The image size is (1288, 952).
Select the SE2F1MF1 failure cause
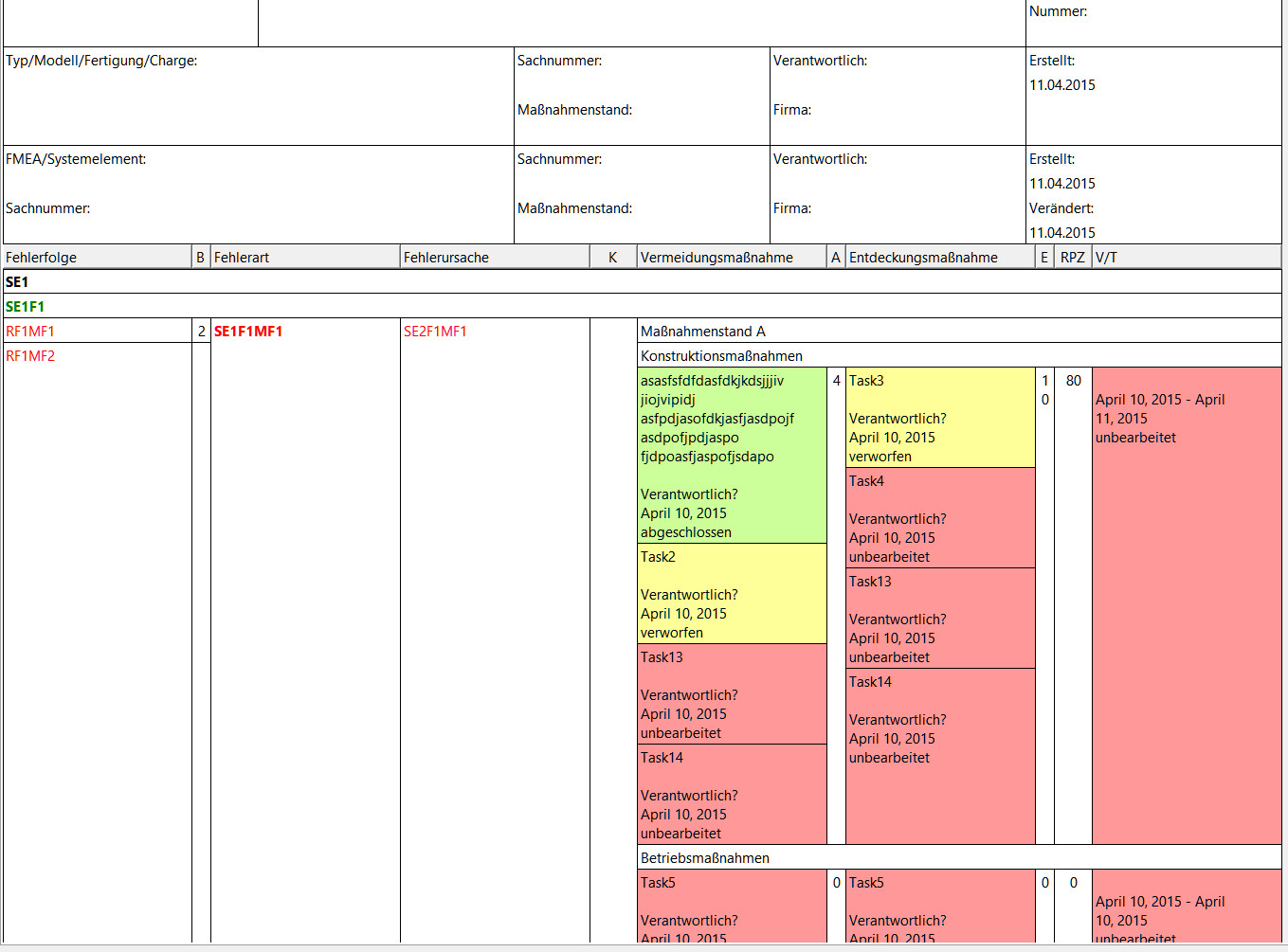(435, 332)
